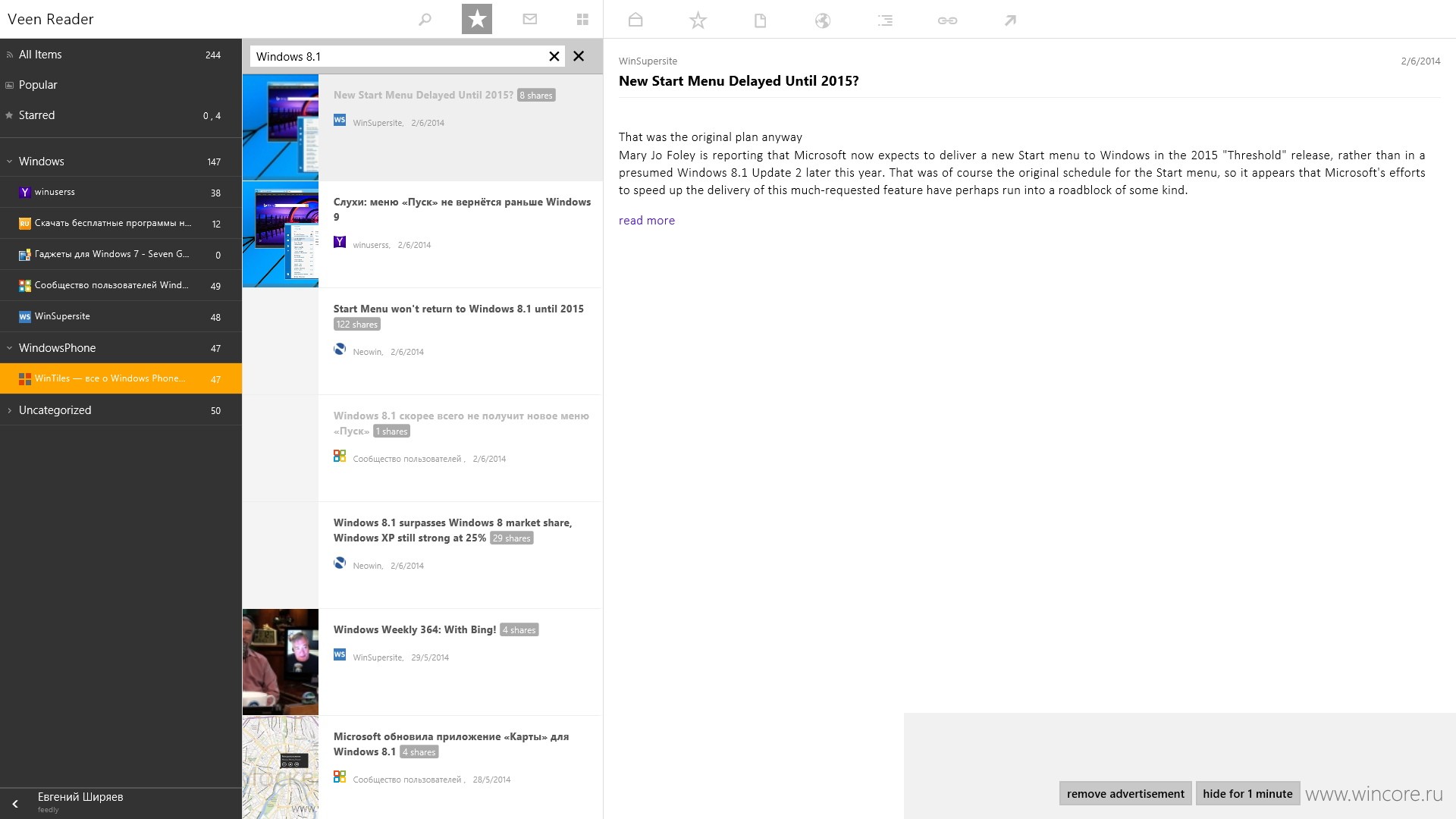The image size is (1456, 819).
Task: Select the WinSupersite feed
Action: (121, 317)
